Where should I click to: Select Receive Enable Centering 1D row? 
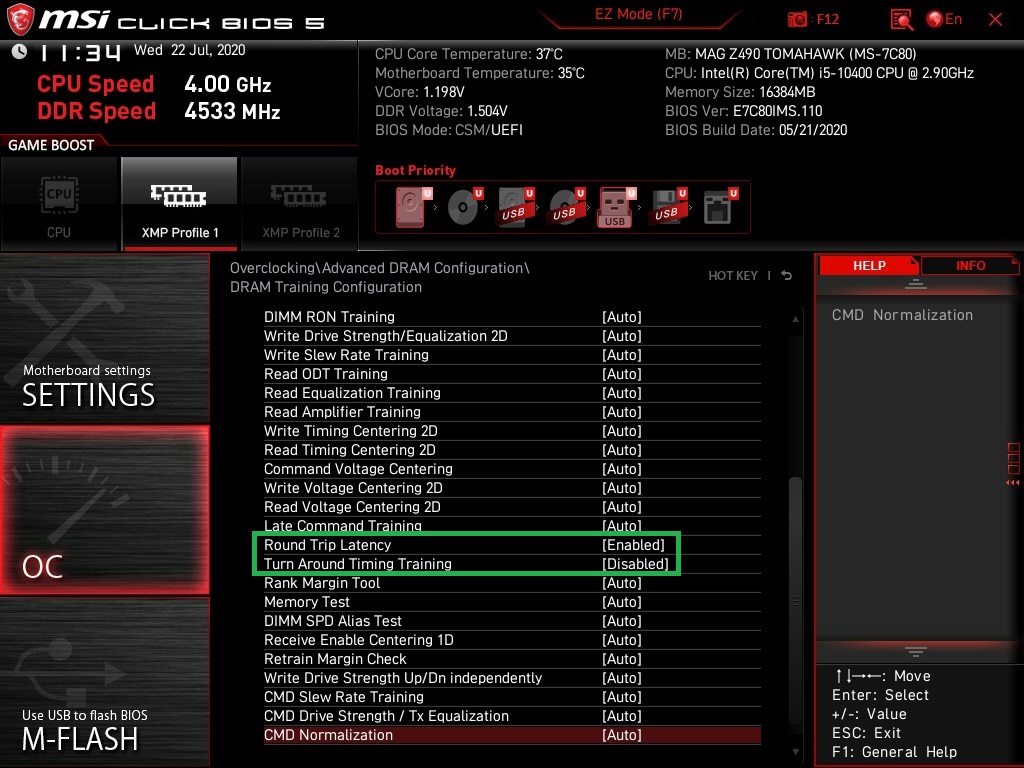(512, 639)
